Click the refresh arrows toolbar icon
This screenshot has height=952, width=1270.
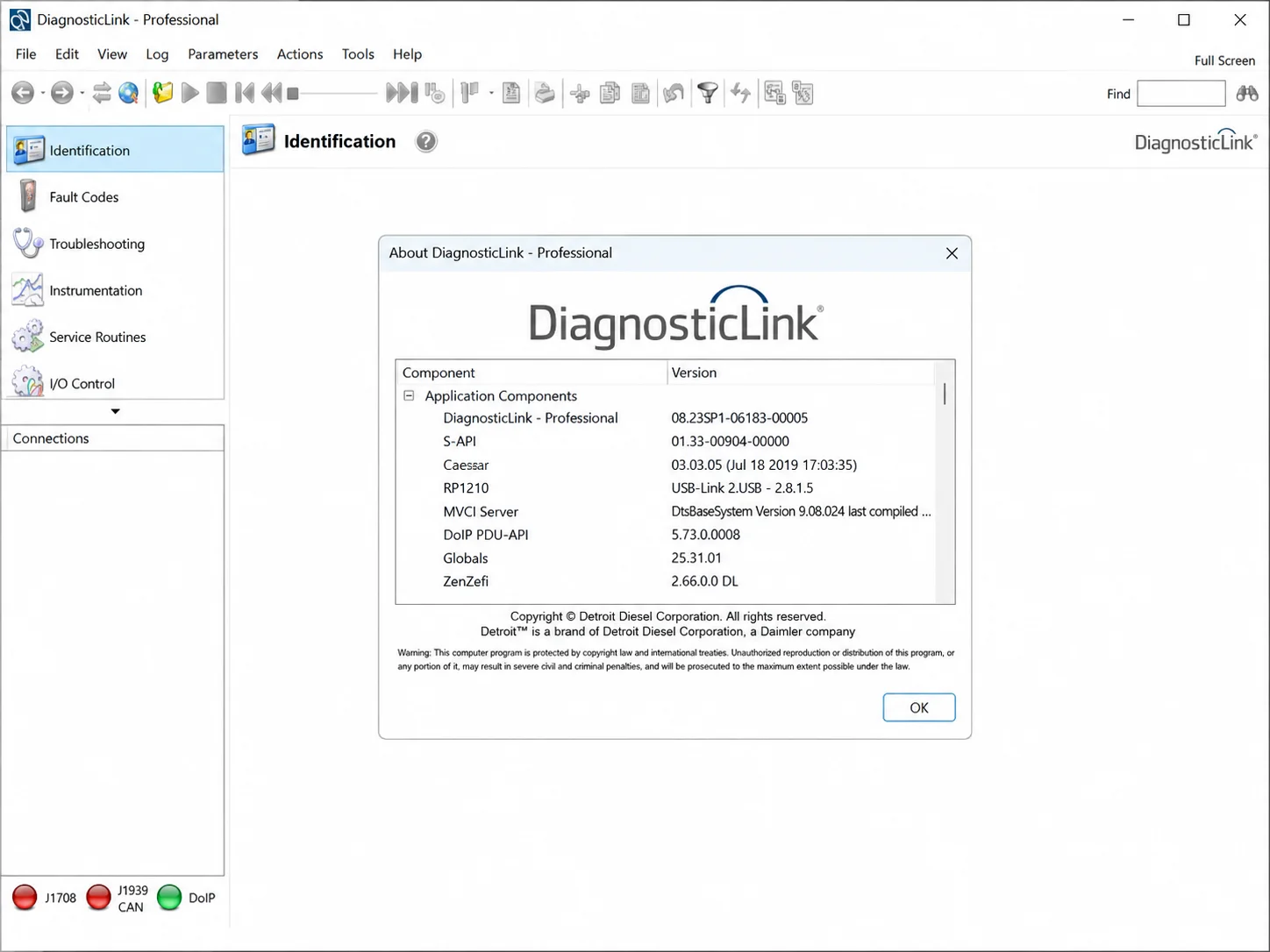tap(740, 93)
